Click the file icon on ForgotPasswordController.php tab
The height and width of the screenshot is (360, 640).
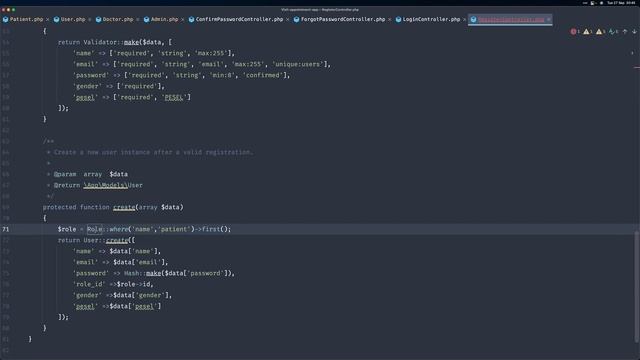pos(296,19)
